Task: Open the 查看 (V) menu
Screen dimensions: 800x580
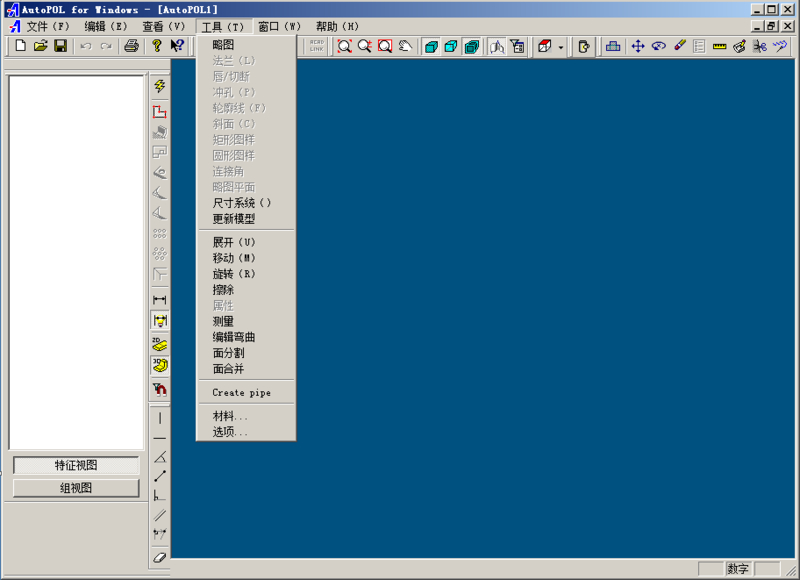Action: click(x=163, y=27)
